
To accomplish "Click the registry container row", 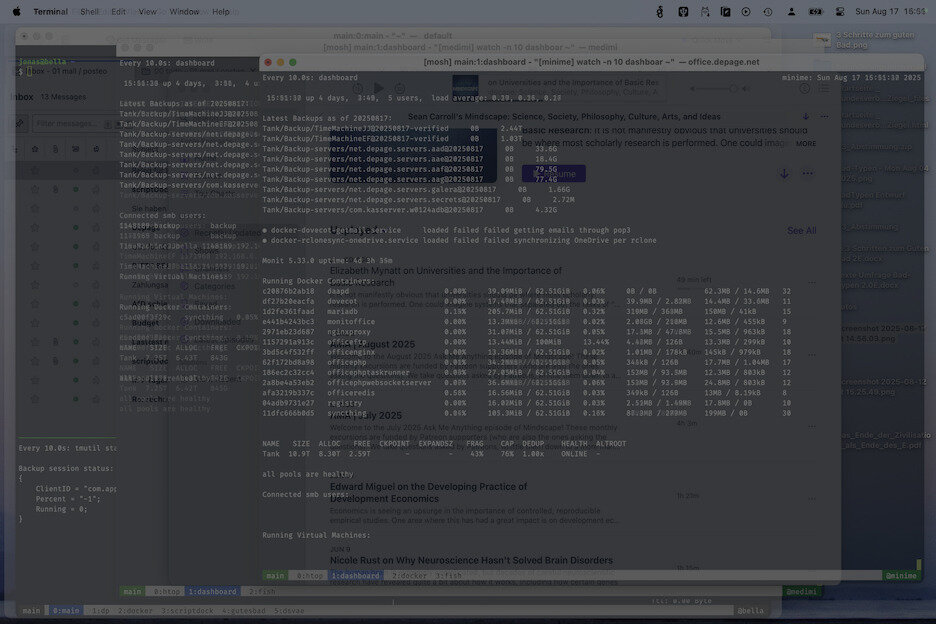I will (526, 403).
